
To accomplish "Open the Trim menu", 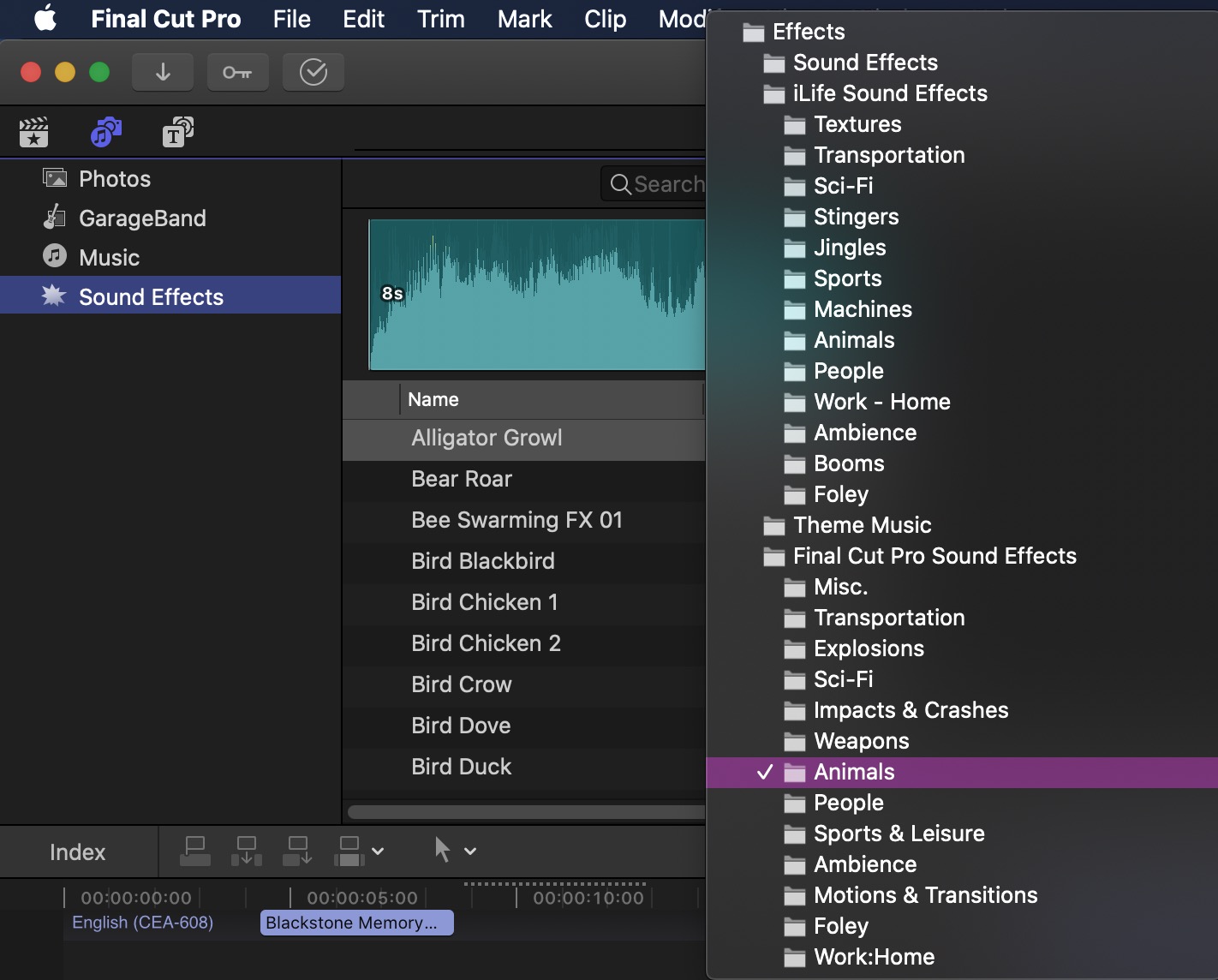I will tap(441, 19).
